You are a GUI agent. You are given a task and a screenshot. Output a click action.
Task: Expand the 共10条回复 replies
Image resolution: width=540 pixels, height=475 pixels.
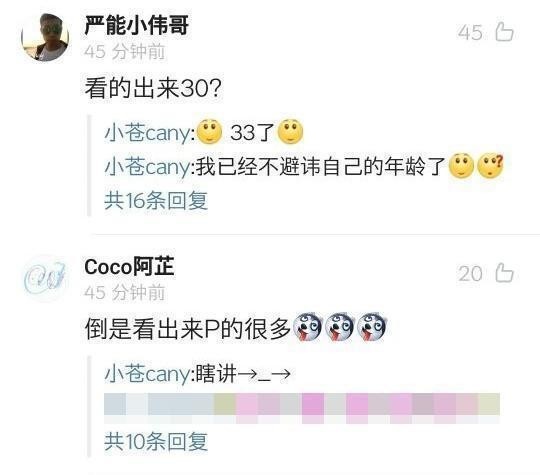(x=156, y=442)
